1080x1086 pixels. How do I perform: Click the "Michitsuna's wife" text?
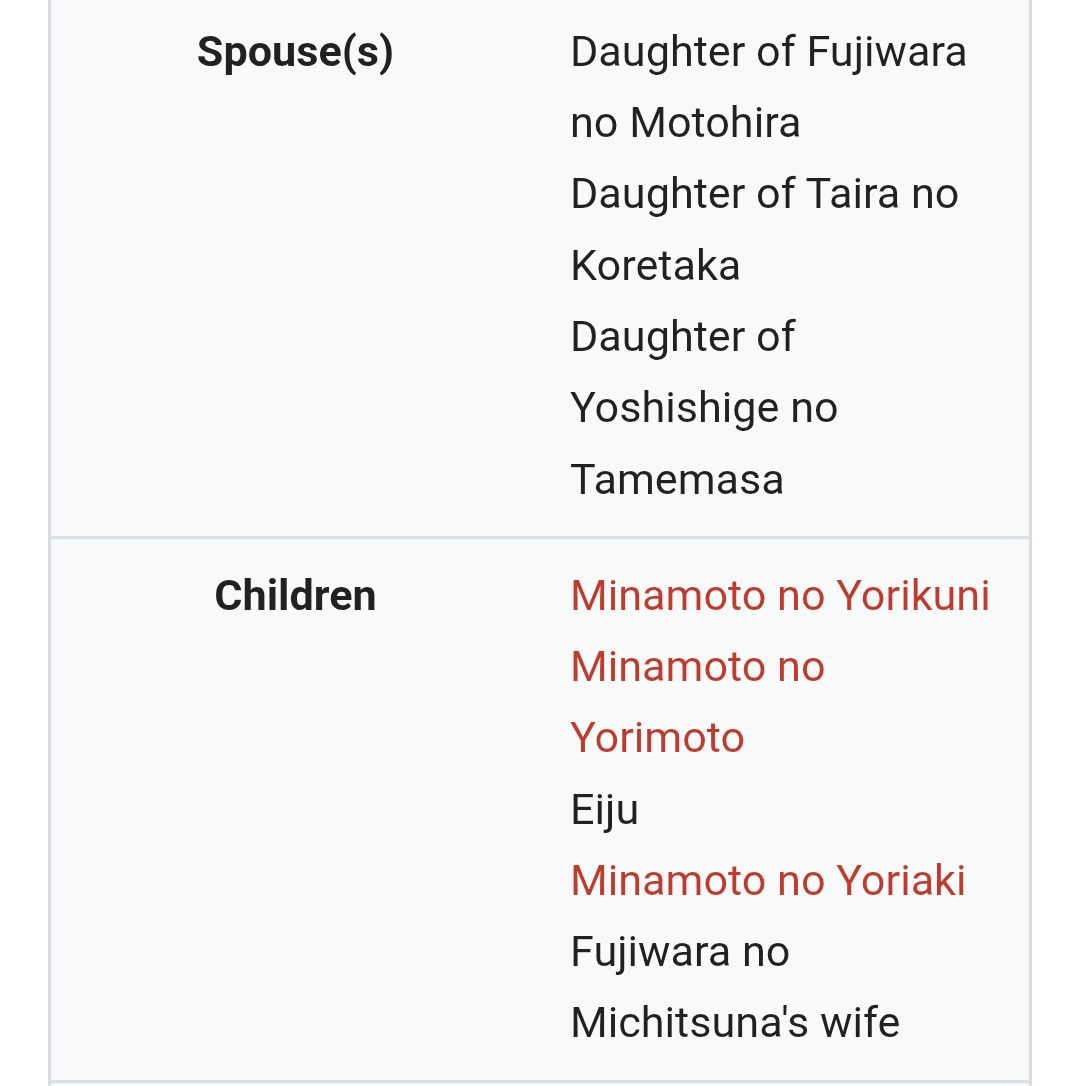pos(735,1022)
